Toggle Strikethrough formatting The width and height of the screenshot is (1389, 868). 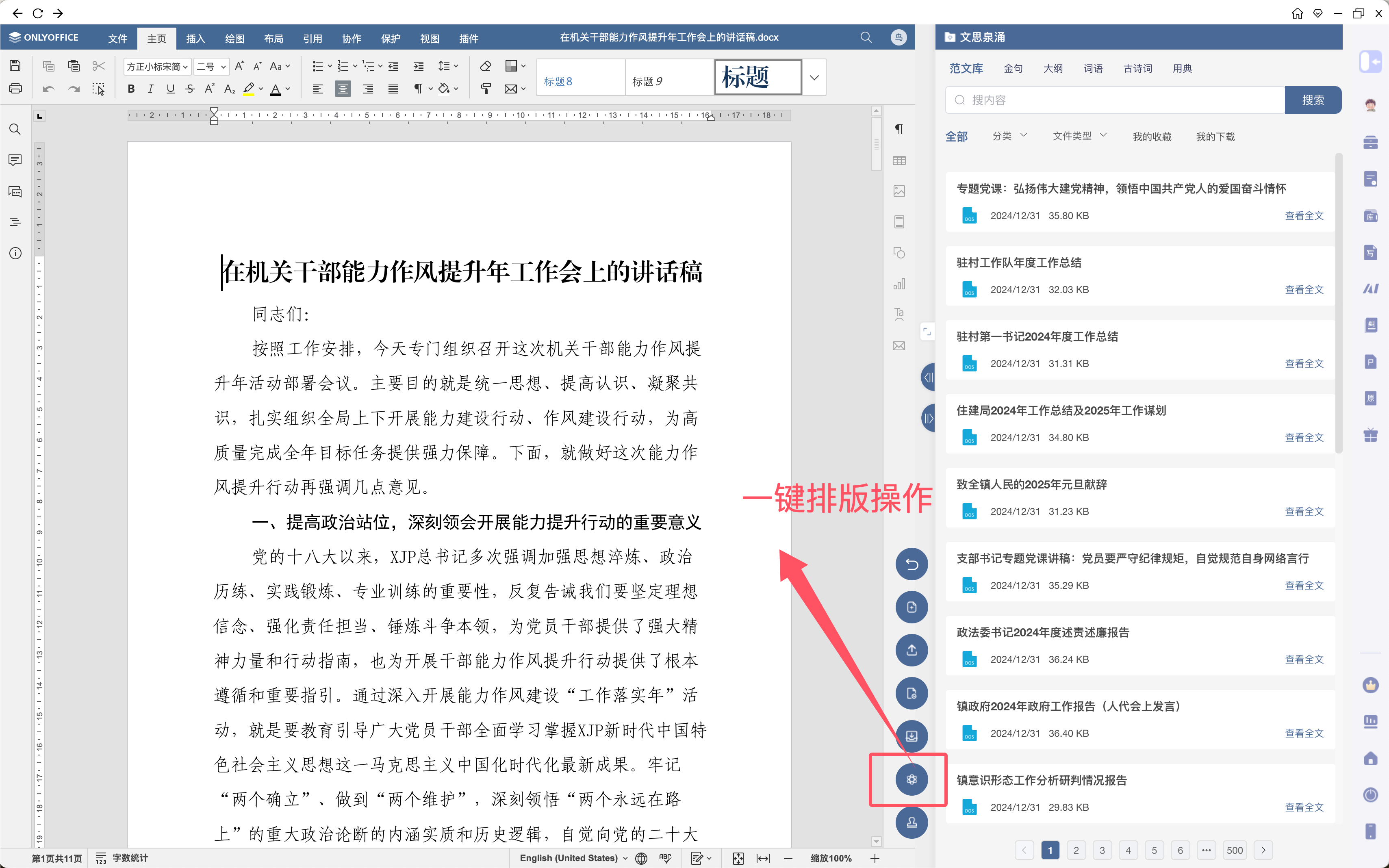click(x=191, y=89)
